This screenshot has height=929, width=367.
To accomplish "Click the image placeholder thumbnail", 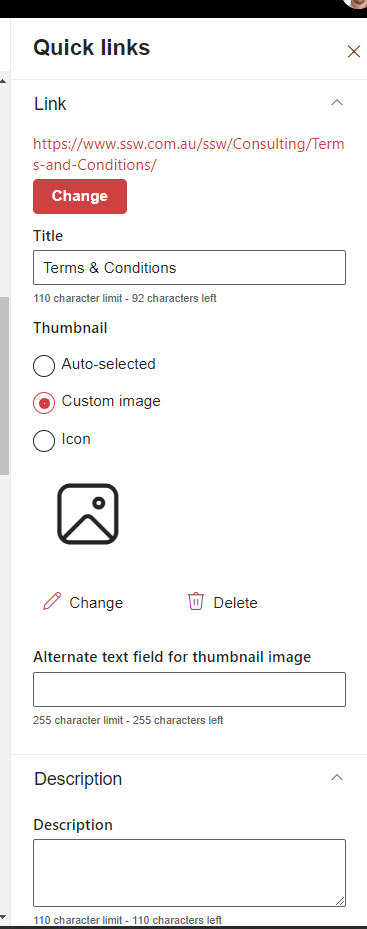I will [x=88, y=514].
